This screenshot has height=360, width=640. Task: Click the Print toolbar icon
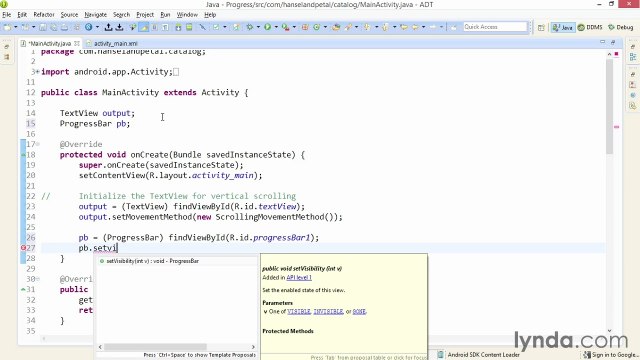point(64,27)
